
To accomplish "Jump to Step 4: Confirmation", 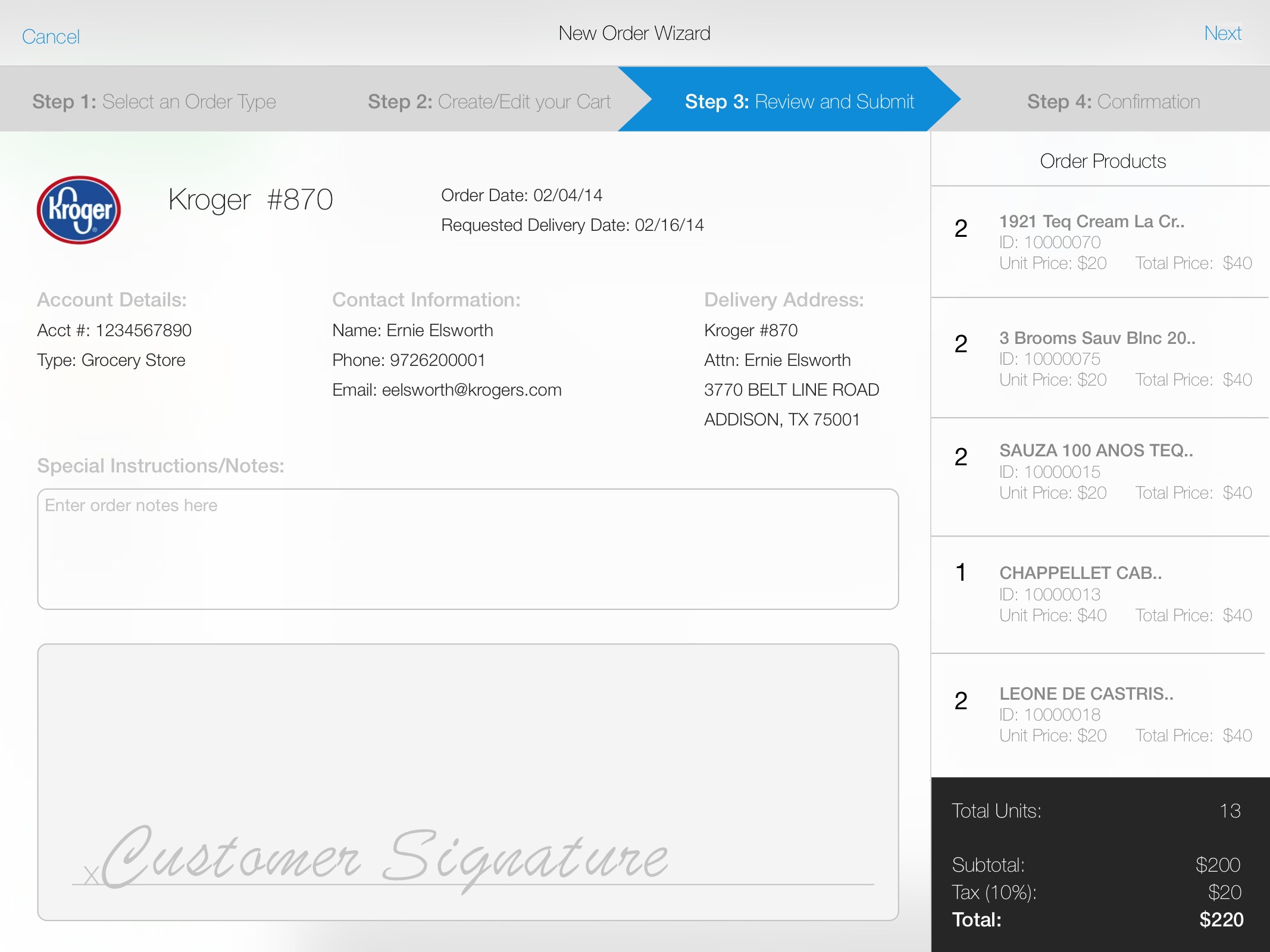I will tap(1113, 102).
